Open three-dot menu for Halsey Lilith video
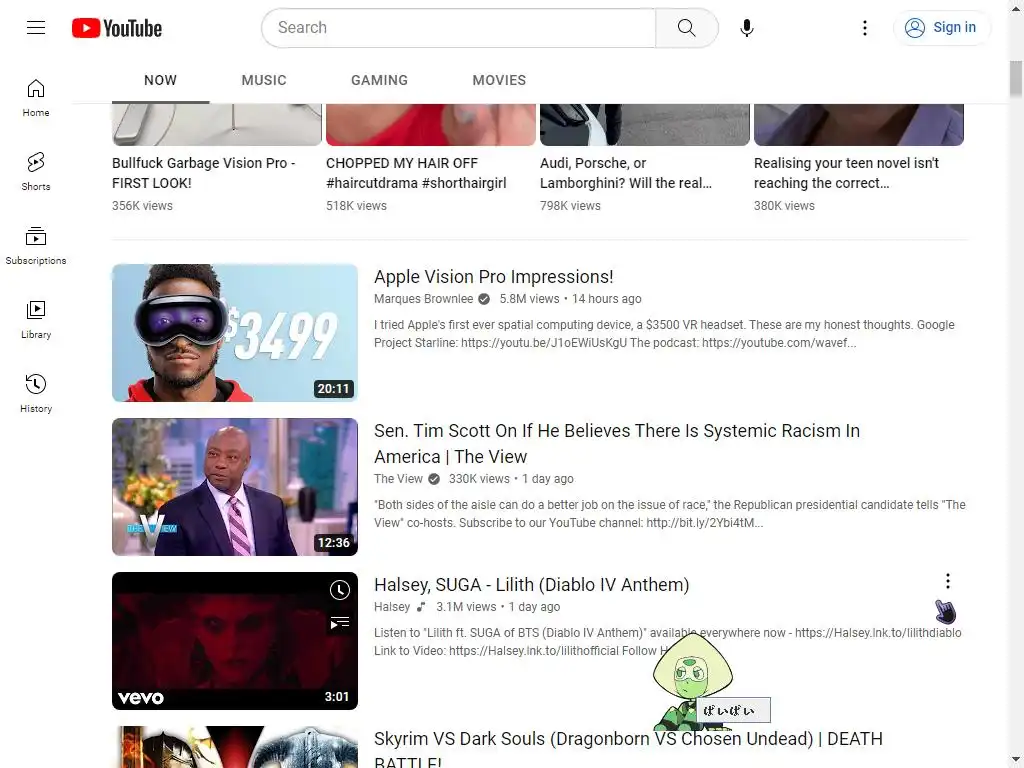 [x=948, y=581]
